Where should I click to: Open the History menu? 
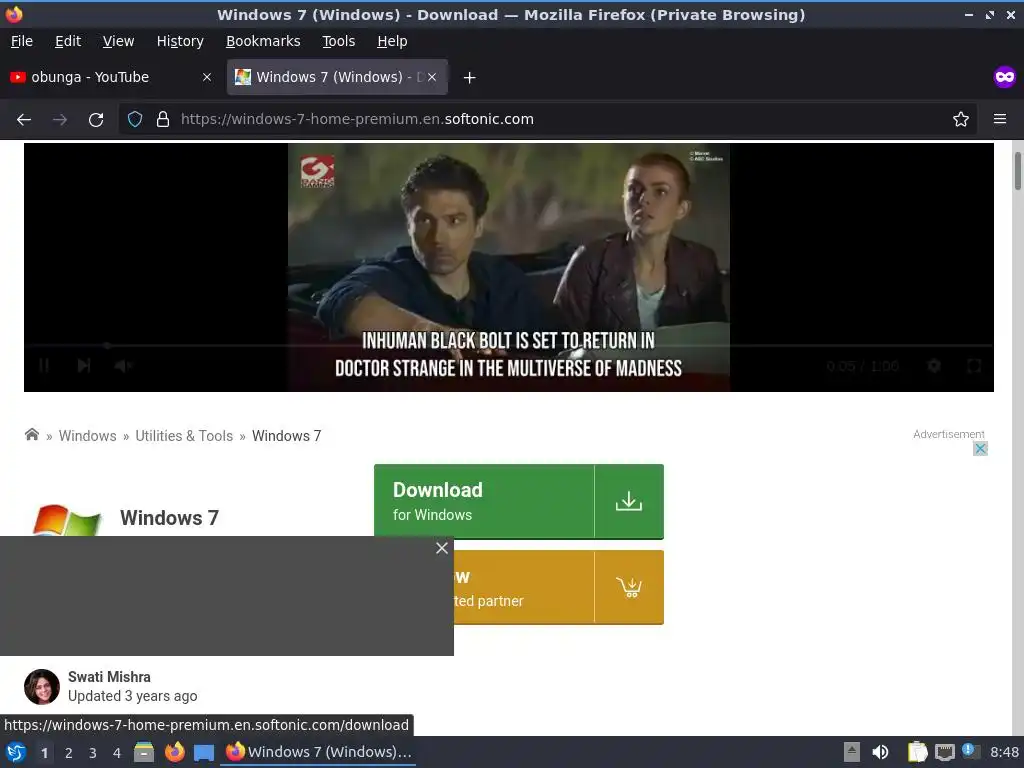point(180,41)
